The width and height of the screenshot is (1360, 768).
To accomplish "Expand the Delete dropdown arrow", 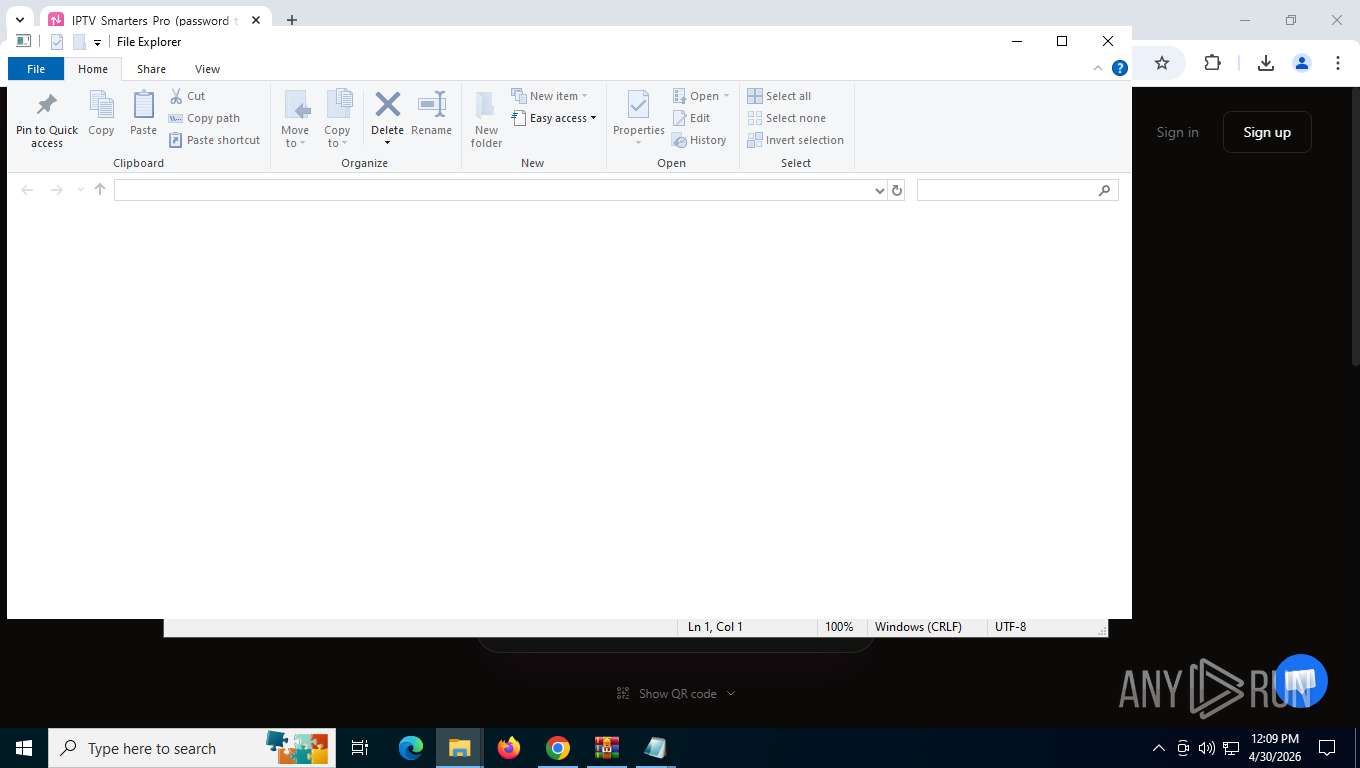I will coord(387,143).
